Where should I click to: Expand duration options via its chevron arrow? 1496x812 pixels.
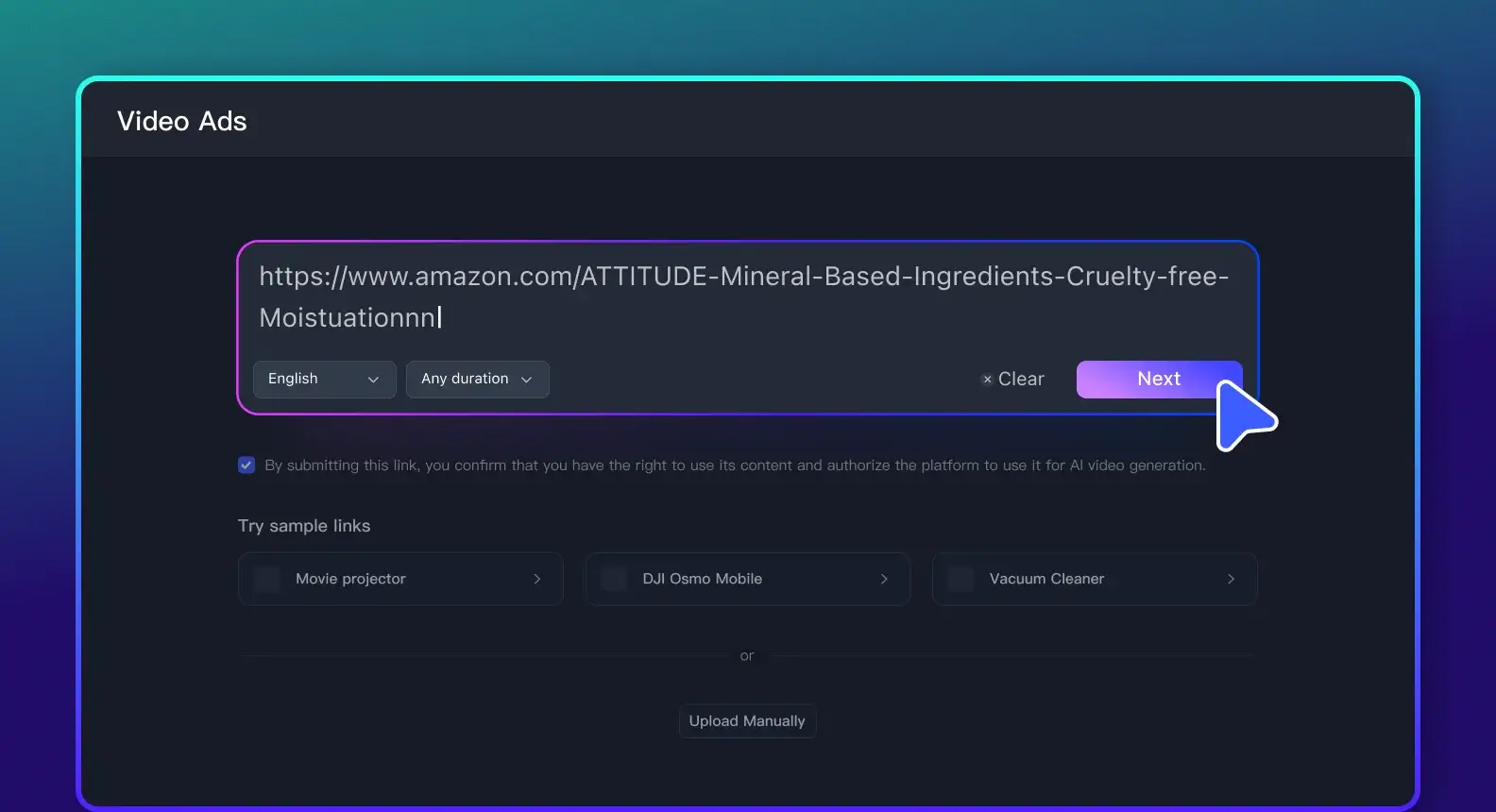[x=527, y=380]
